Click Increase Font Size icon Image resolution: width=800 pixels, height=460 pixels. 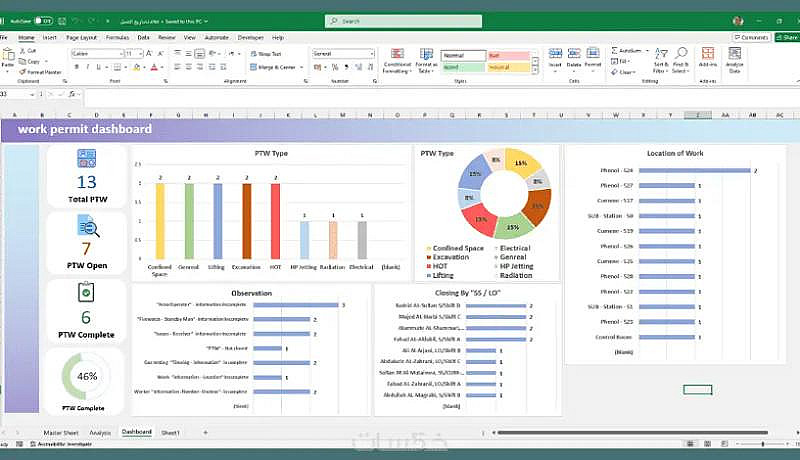[x=149, y=54]
